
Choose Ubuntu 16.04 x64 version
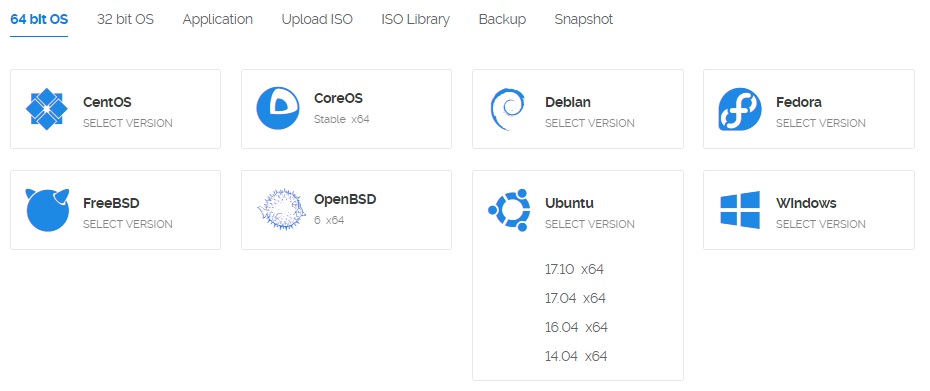coord(577,328)
